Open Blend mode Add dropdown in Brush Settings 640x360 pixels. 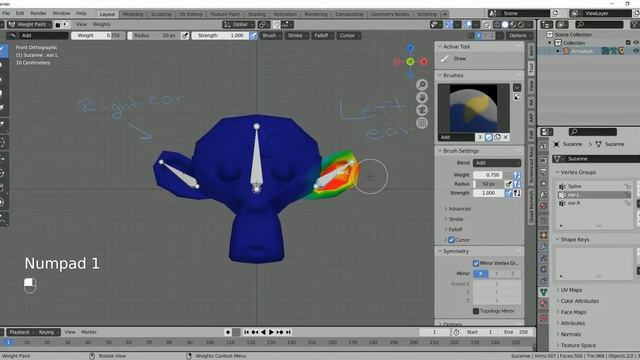click(x=497, y=162)
